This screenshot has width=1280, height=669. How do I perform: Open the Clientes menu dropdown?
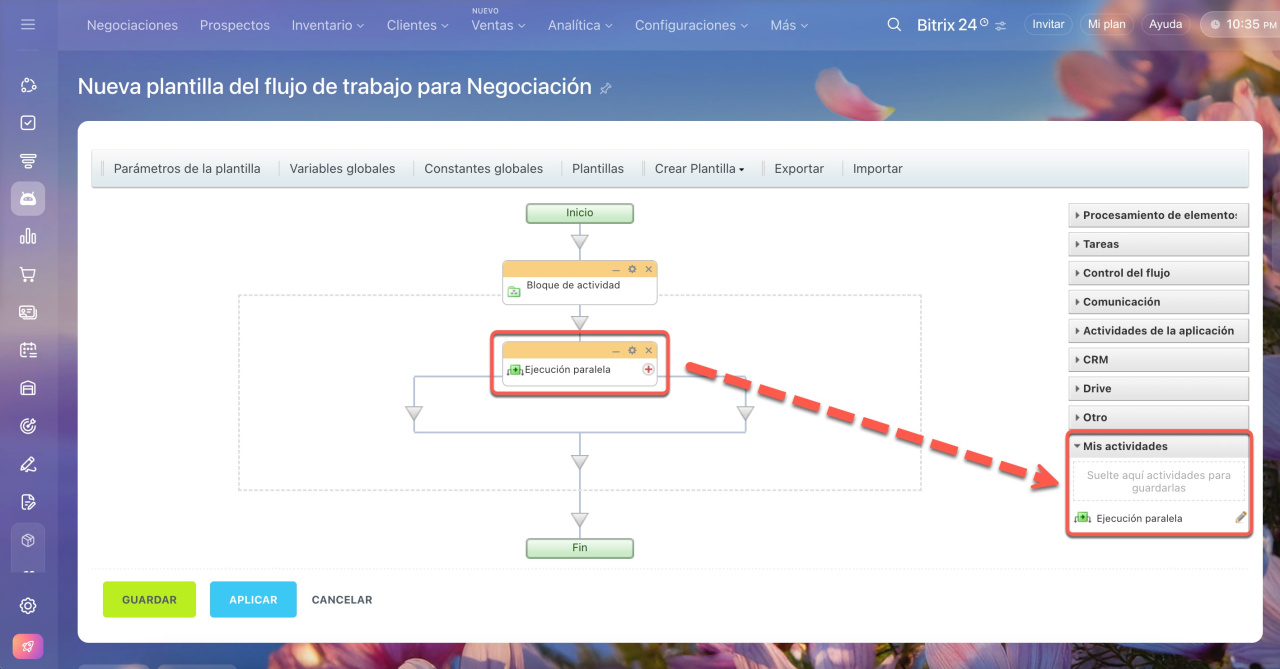tap(418, 25)
